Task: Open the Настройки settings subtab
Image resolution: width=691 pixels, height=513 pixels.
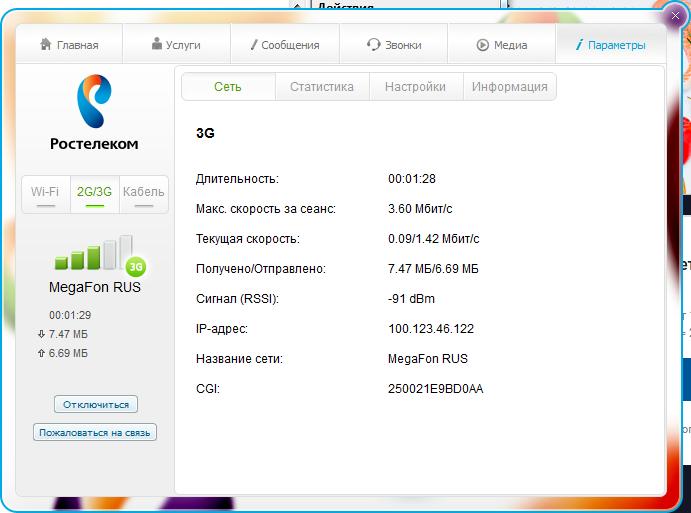Action: pos(415,87)
